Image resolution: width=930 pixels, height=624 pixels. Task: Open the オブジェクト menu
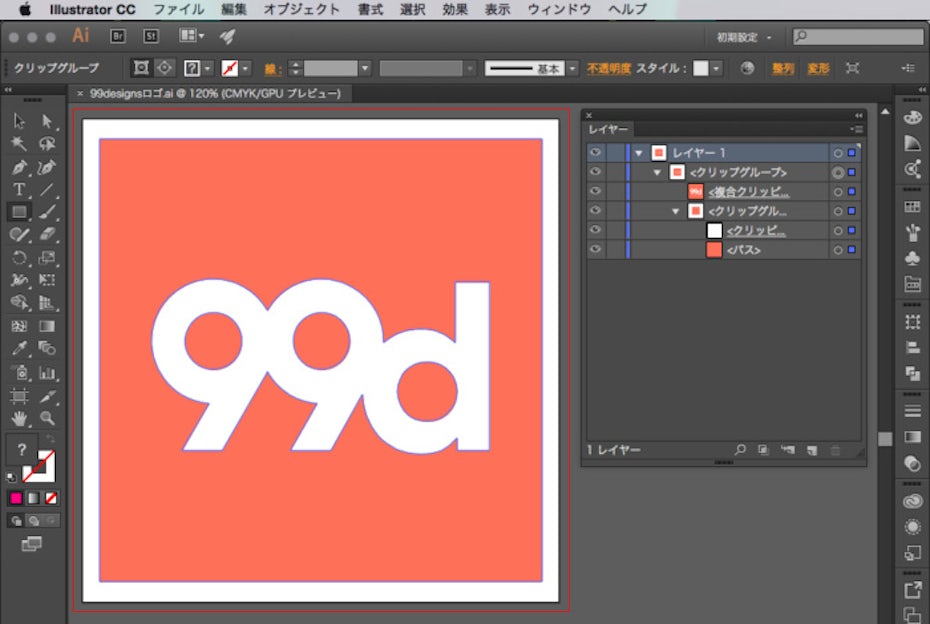[302, 9]
